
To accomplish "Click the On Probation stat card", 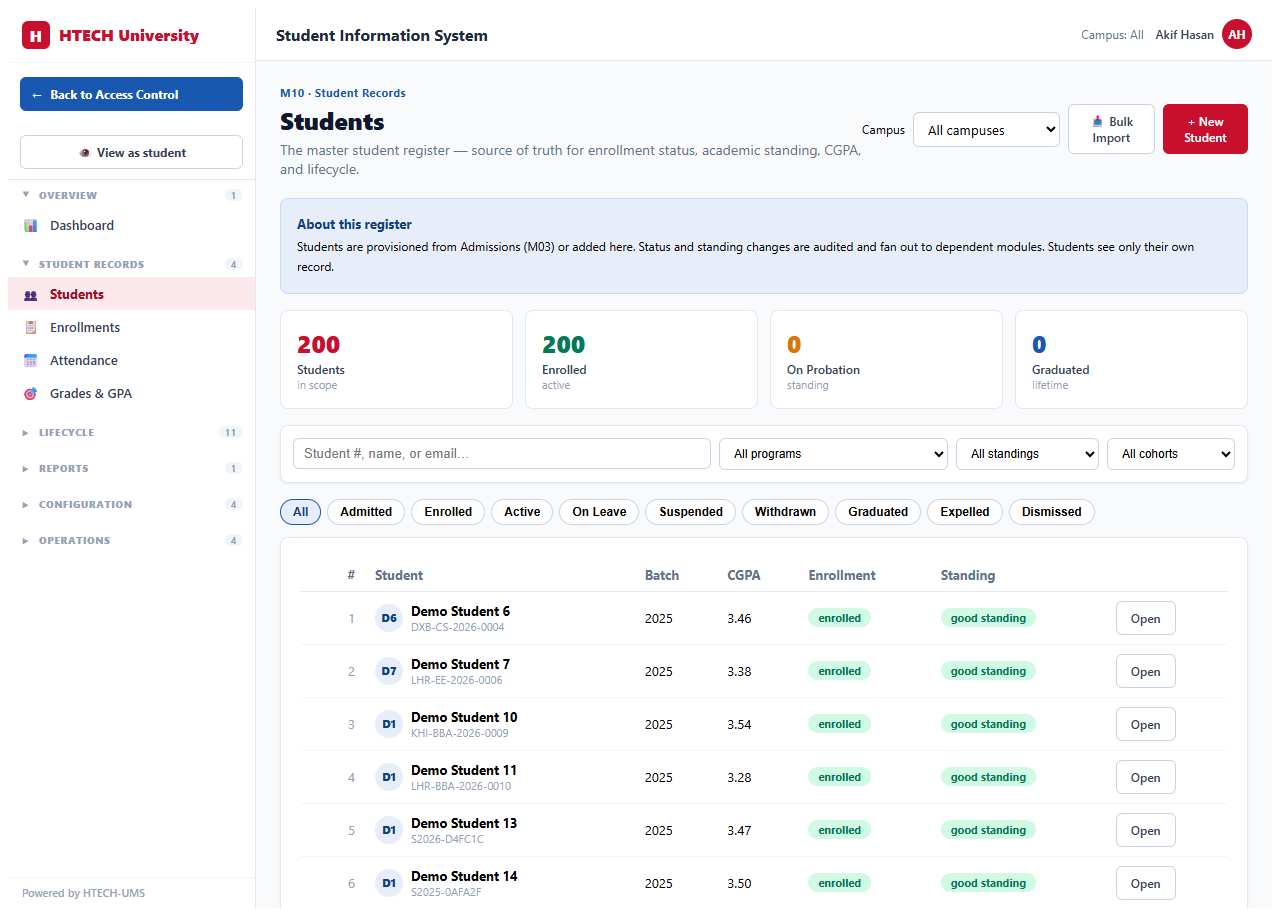I will click(x=886, y=359).
